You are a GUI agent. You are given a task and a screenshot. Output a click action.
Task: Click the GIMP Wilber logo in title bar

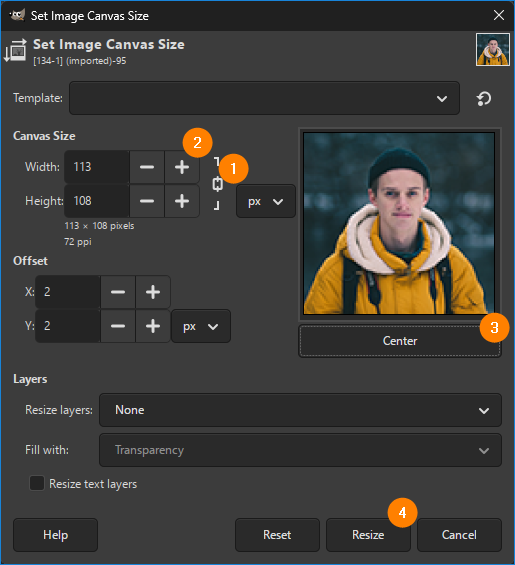tap(17, 15)
